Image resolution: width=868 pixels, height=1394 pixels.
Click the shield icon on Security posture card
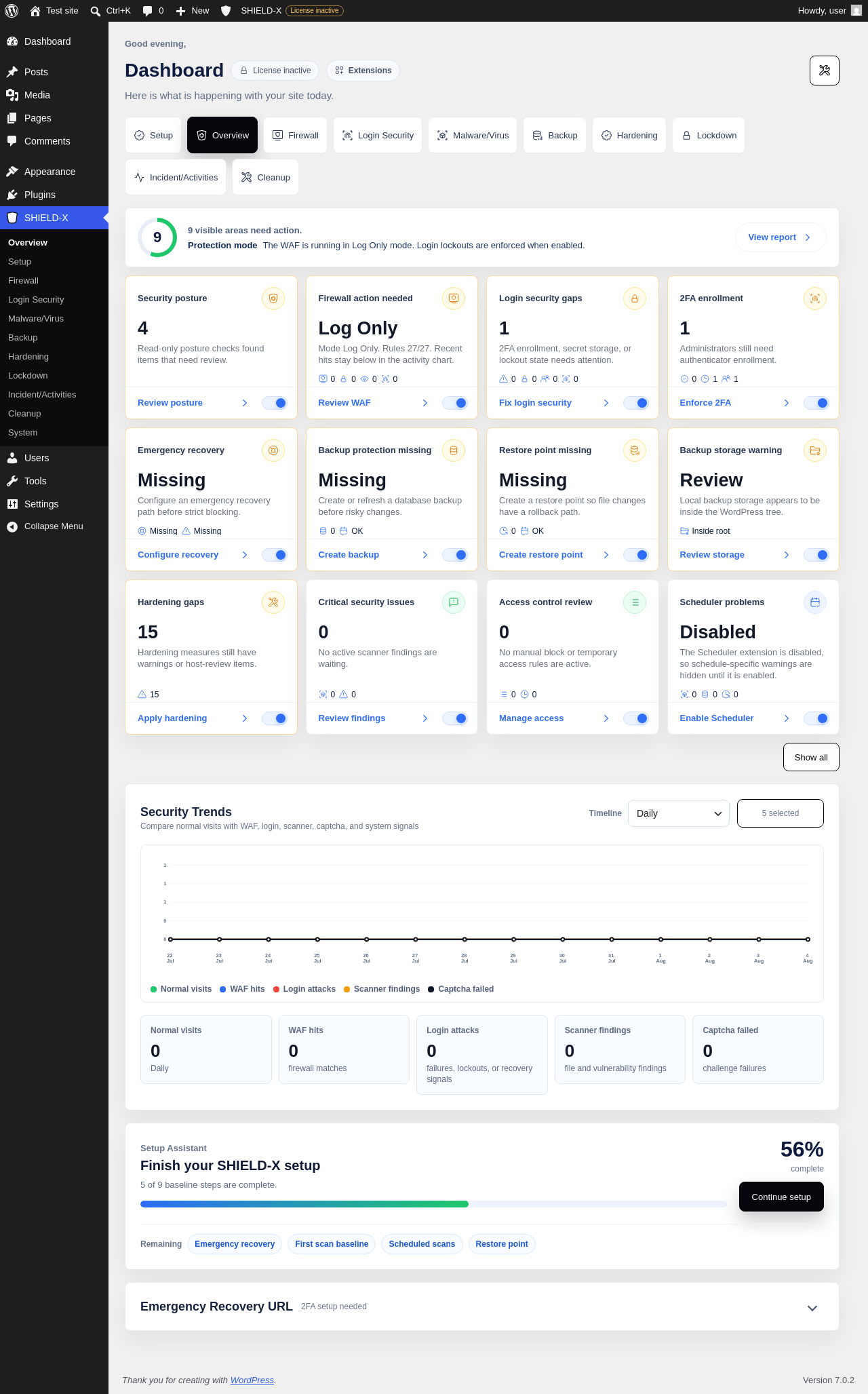[273, 298]
